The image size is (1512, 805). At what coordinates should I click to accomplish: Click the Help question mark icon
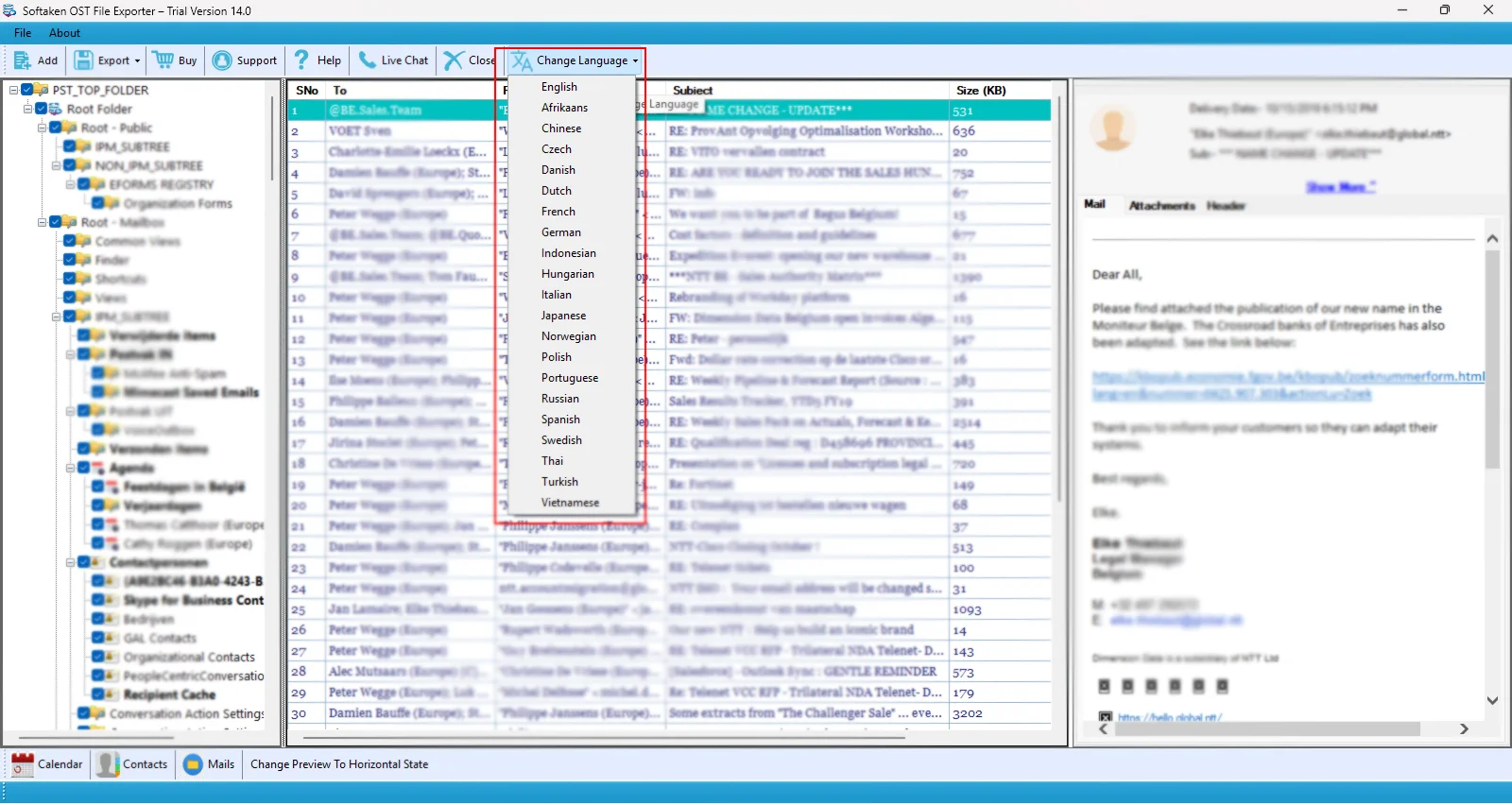[x=301, y=60]
